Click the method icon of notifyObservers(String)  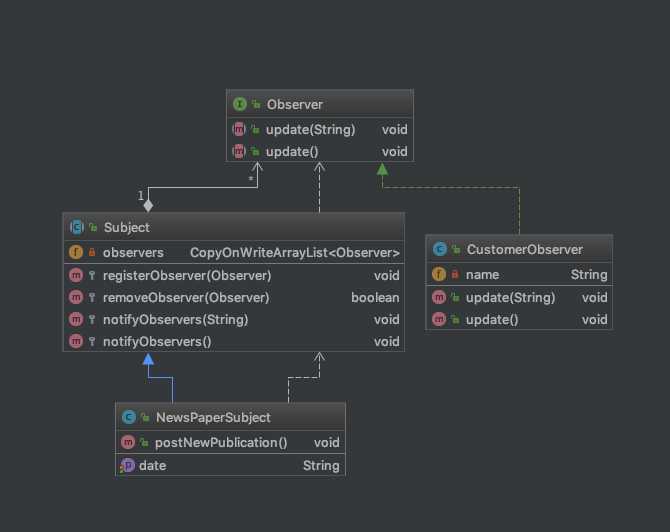click(76, 319)
